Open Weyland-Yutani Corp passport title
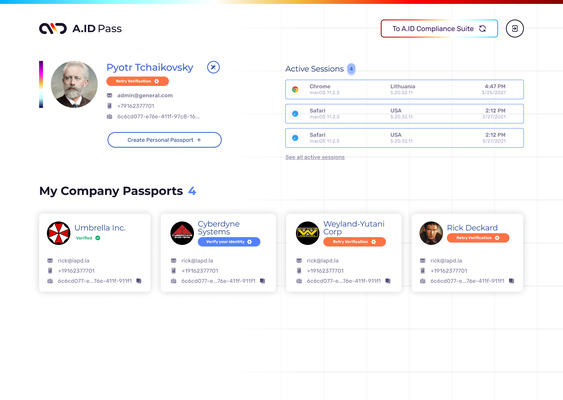This screenshot has height=400, width=563. [x=354, y=228]
